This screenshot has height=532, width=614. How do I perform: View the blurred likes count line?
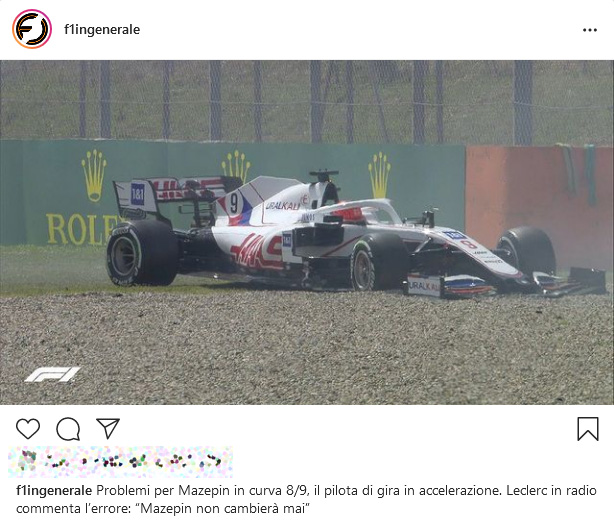(x=121, y=462)
